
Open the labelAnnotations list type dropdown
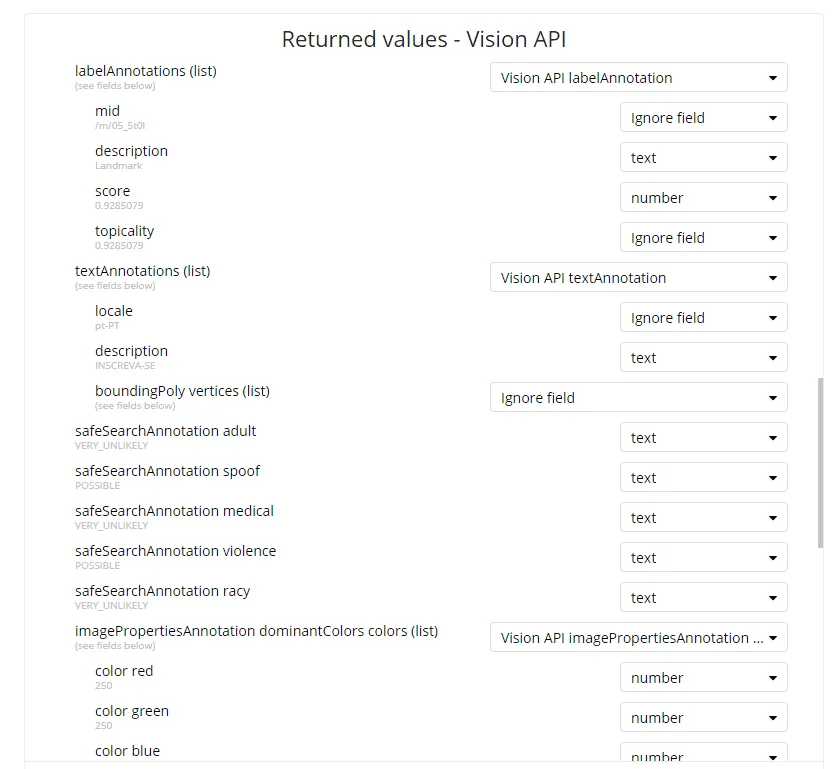[x=638, y=78]
